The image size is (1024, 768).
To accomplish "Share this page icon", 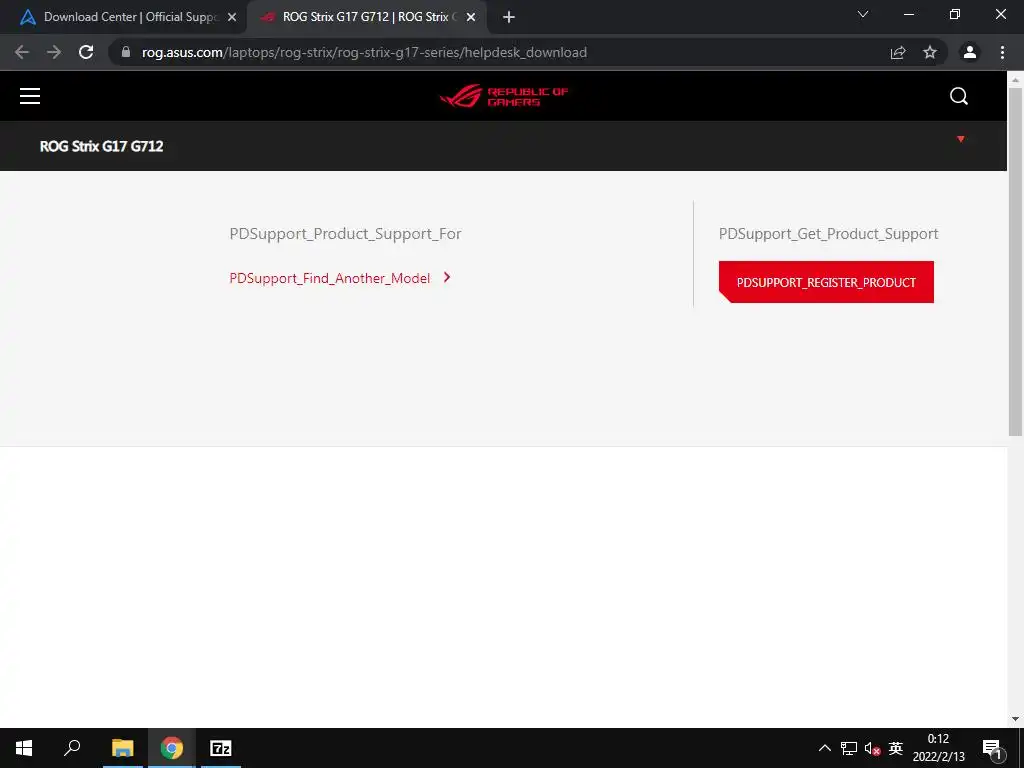I will tap(898, 52).
